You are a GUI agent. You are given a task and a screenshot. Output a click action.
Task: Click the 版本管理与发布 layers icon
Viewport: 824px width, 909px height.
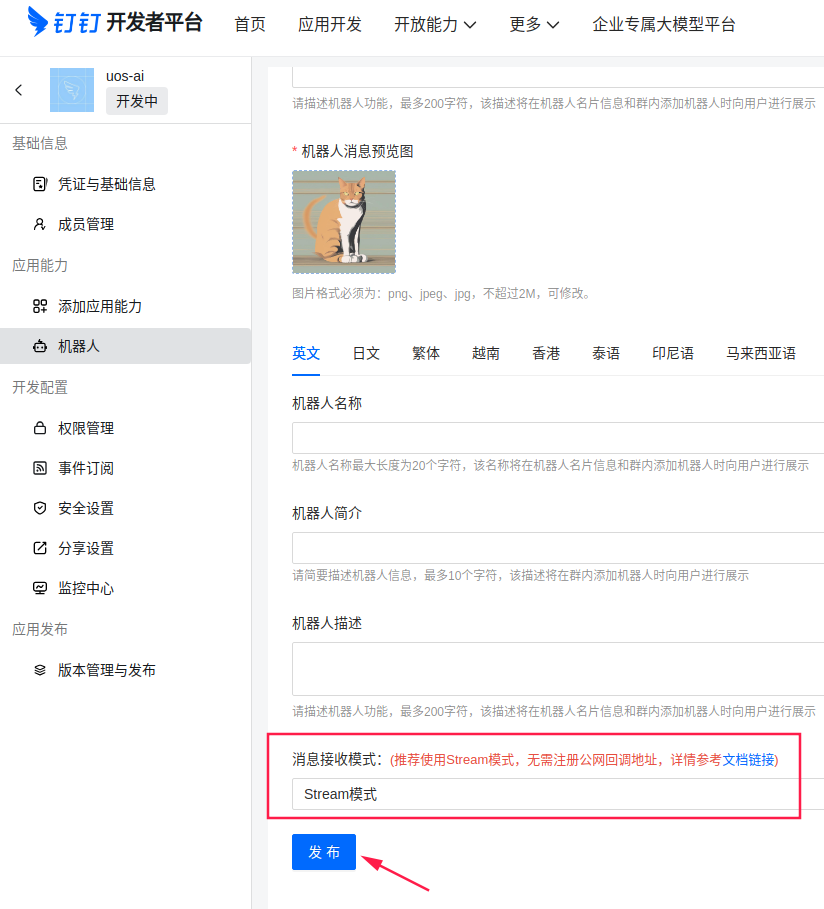click(x=39, y=670)
